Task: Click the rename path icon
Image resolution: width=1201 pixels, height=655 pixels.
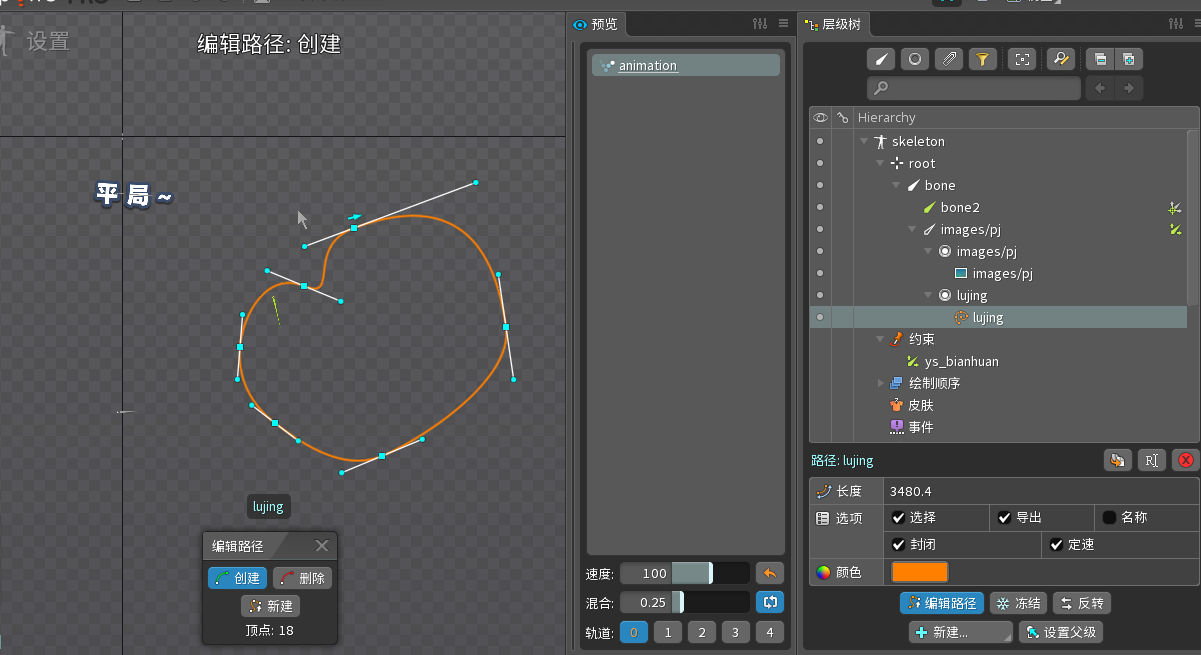Action: [1152, 460]
